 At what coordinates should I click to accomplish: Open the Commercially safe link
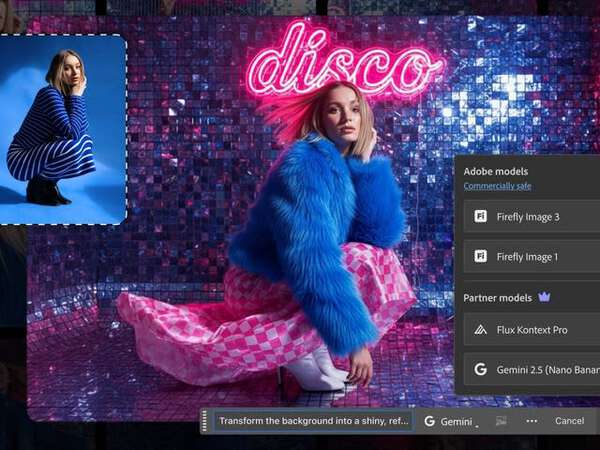pos(499,186)
